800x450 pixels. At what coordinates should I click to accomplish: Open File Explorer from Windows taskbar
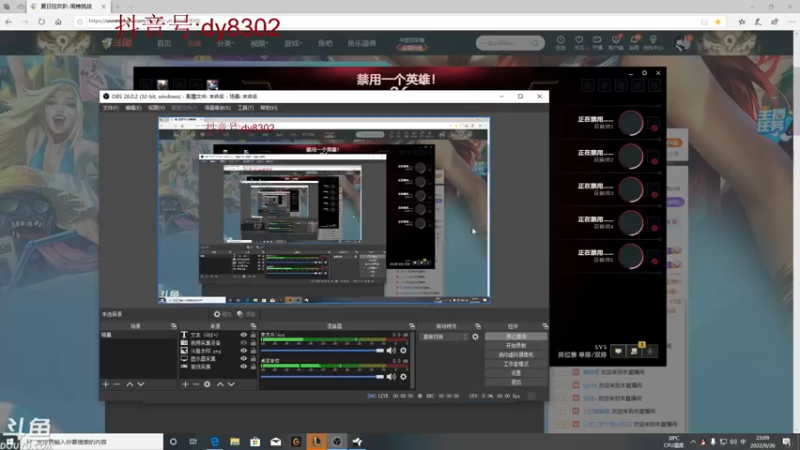coord(235,442)
